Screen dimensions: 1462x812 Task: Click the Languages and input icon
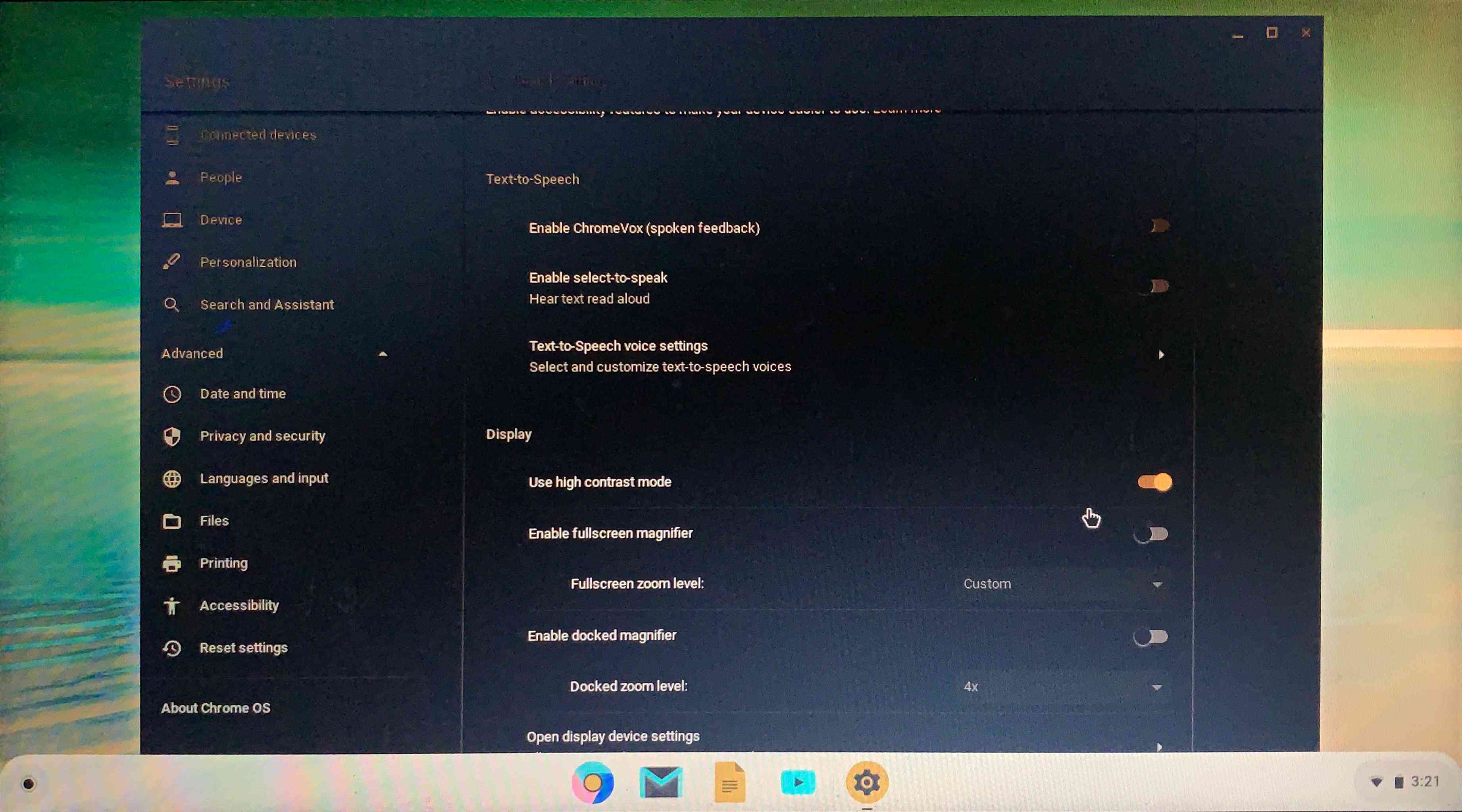tap(171, 478)
